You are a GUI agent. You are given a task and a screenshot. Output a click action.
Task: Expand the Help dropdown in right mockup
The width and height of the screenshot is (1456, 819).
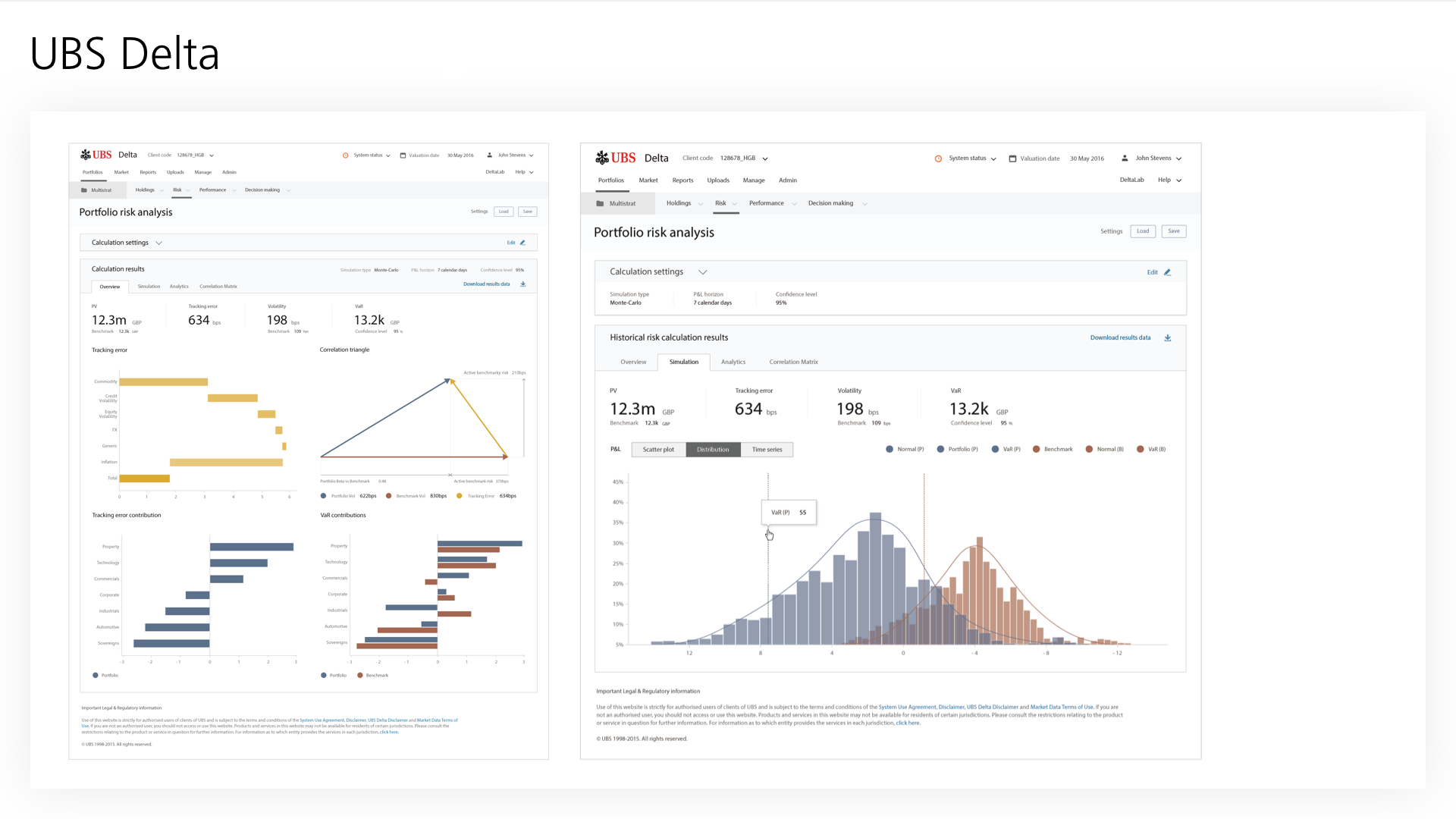[1178, 180]
